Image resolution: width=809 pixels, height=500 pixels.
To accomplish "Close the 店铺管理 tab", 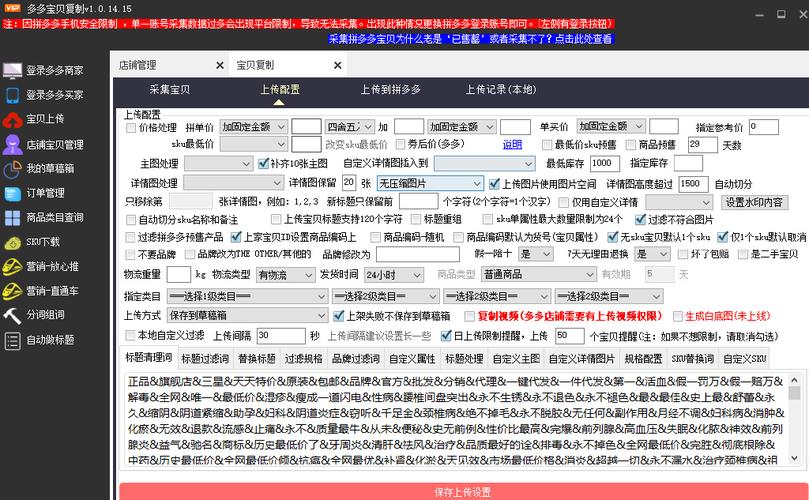I will click(x=220, y=66).
